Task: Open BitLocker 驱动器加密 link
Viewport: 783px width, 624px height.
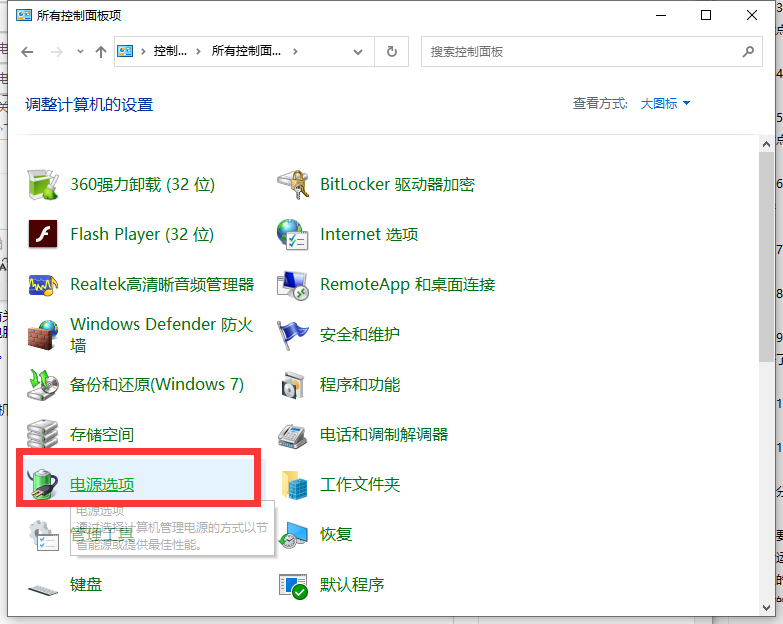Action: pyautogui.click(x=397, y=185)
